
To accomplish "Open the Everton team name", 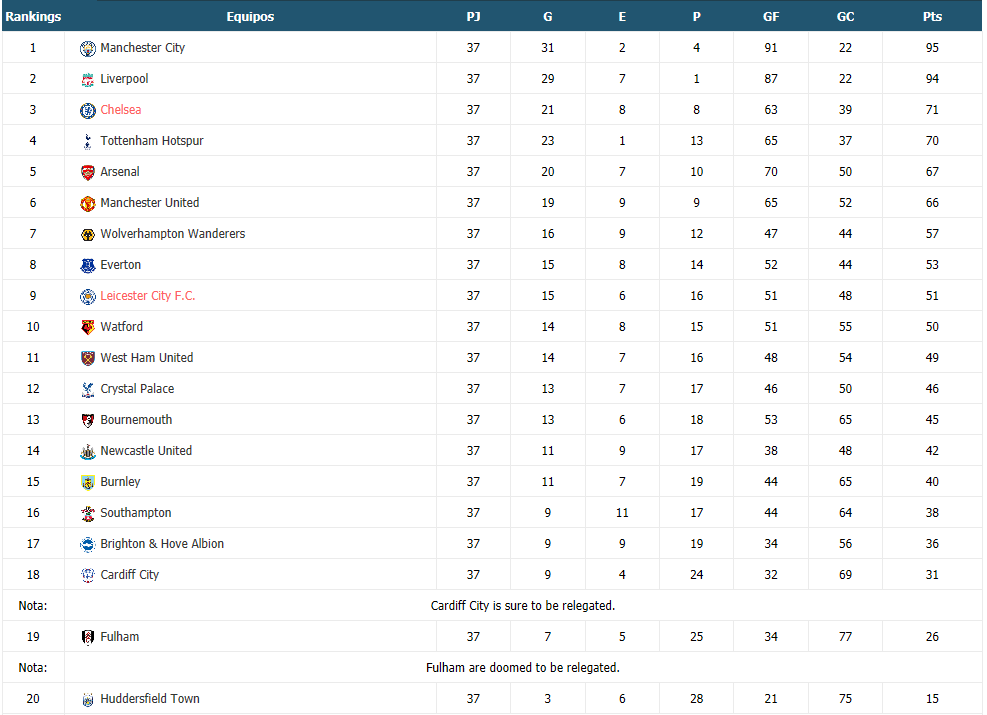I will tap(121, 264).
